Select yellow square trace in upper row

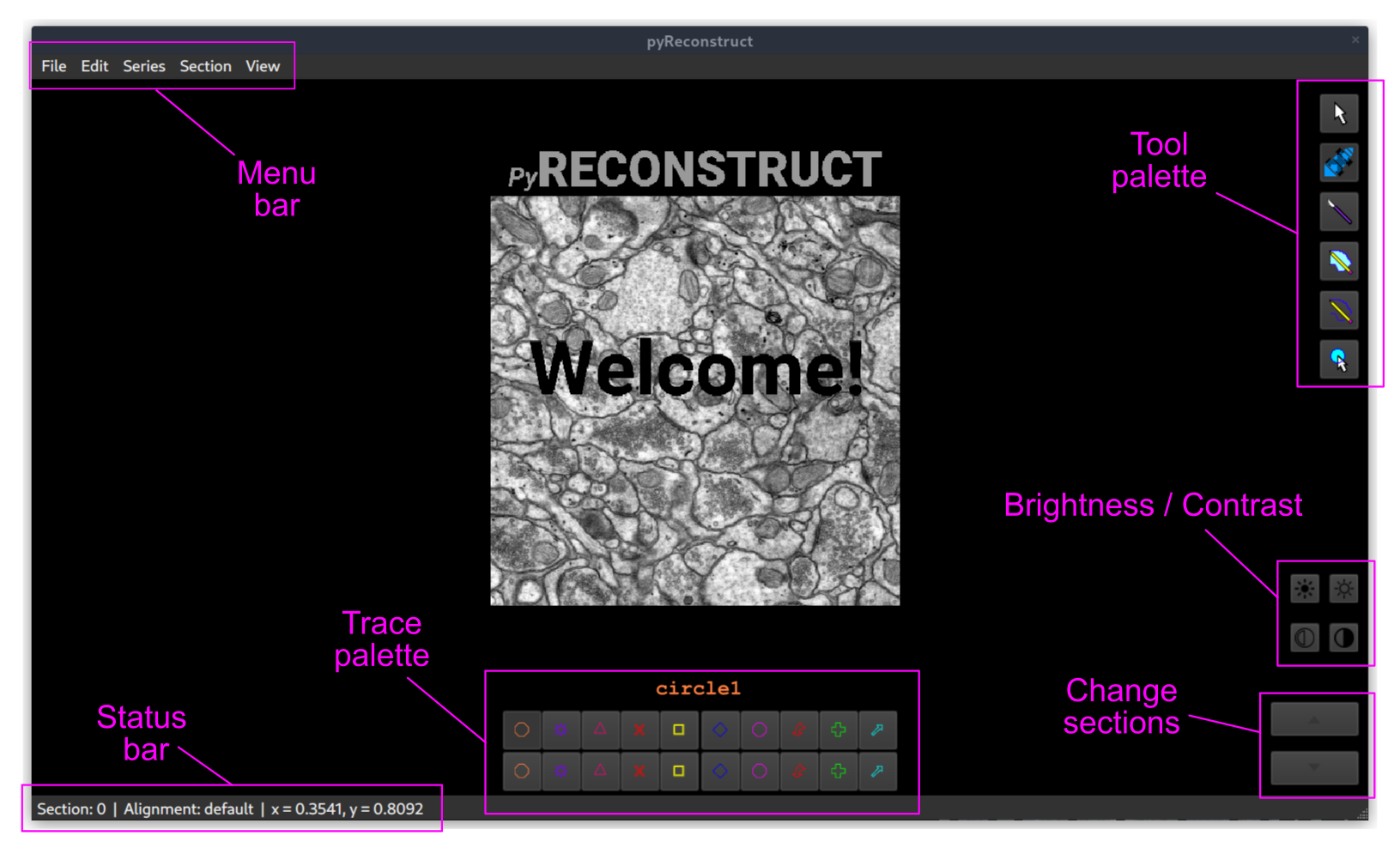(680, 730)
